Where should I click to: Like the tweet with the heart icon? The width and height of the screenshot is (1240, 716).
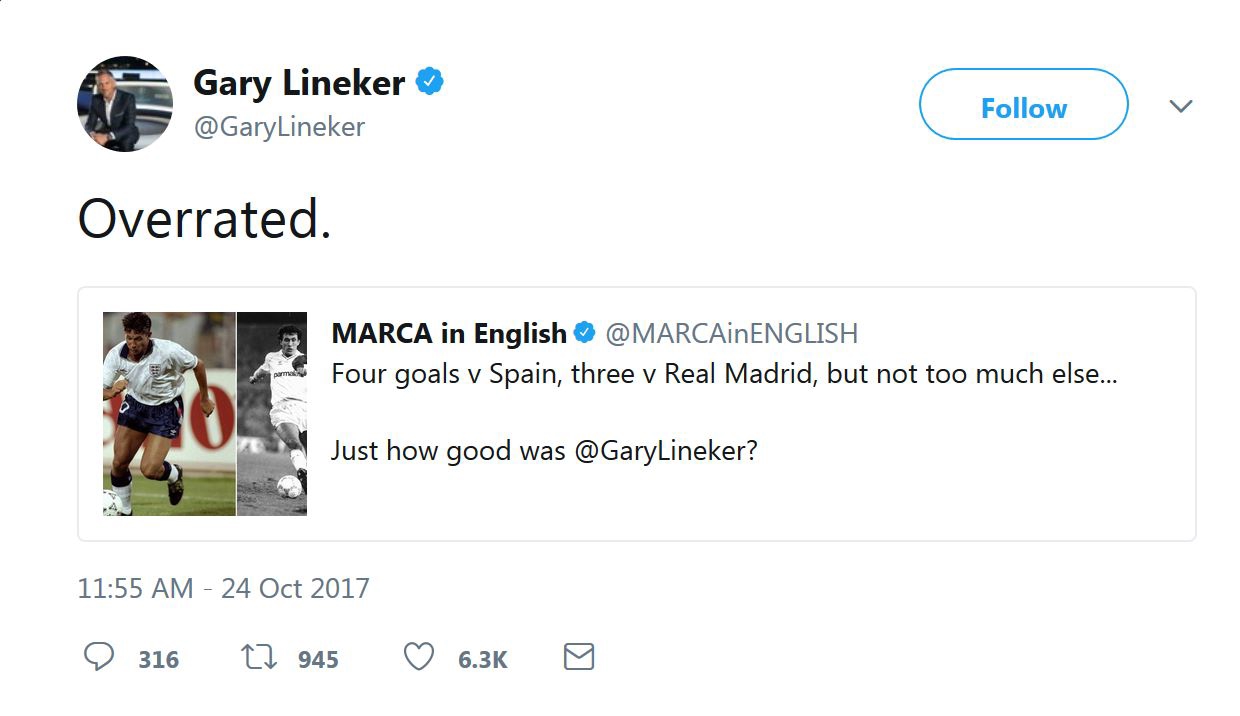(419, 657)
